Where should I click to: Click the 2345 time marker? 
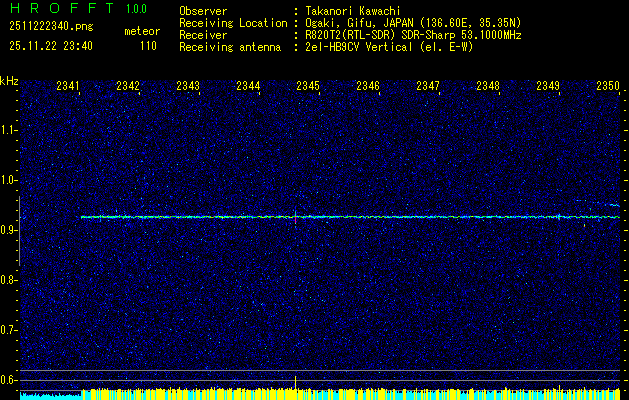pos(308,85)
